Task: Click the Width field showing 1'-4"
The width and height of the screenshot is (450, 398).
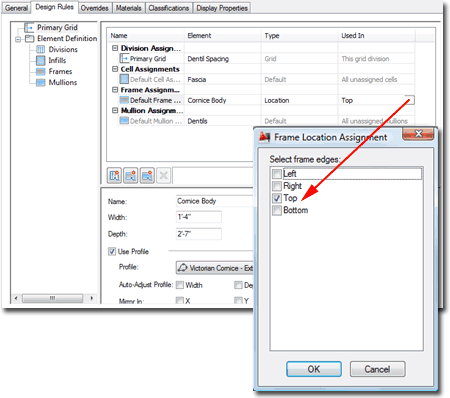Action: 199,217
